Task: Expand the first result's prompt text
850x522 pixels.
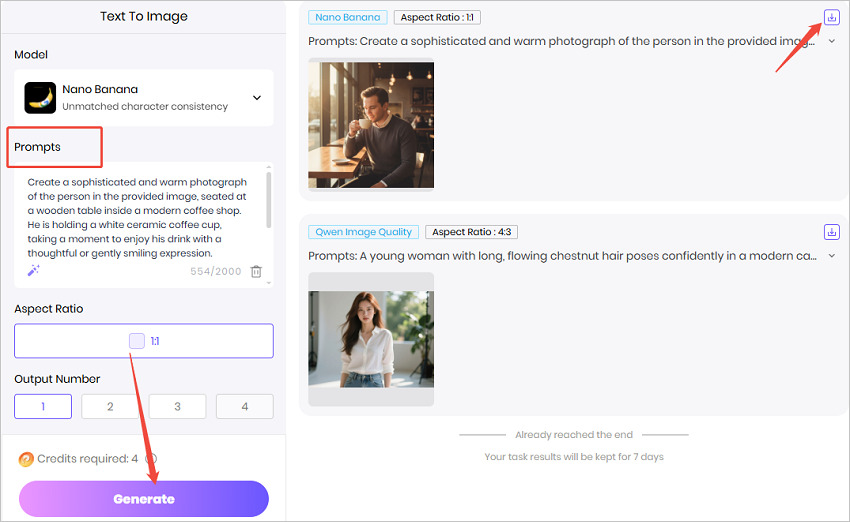Action: (831, 41)
